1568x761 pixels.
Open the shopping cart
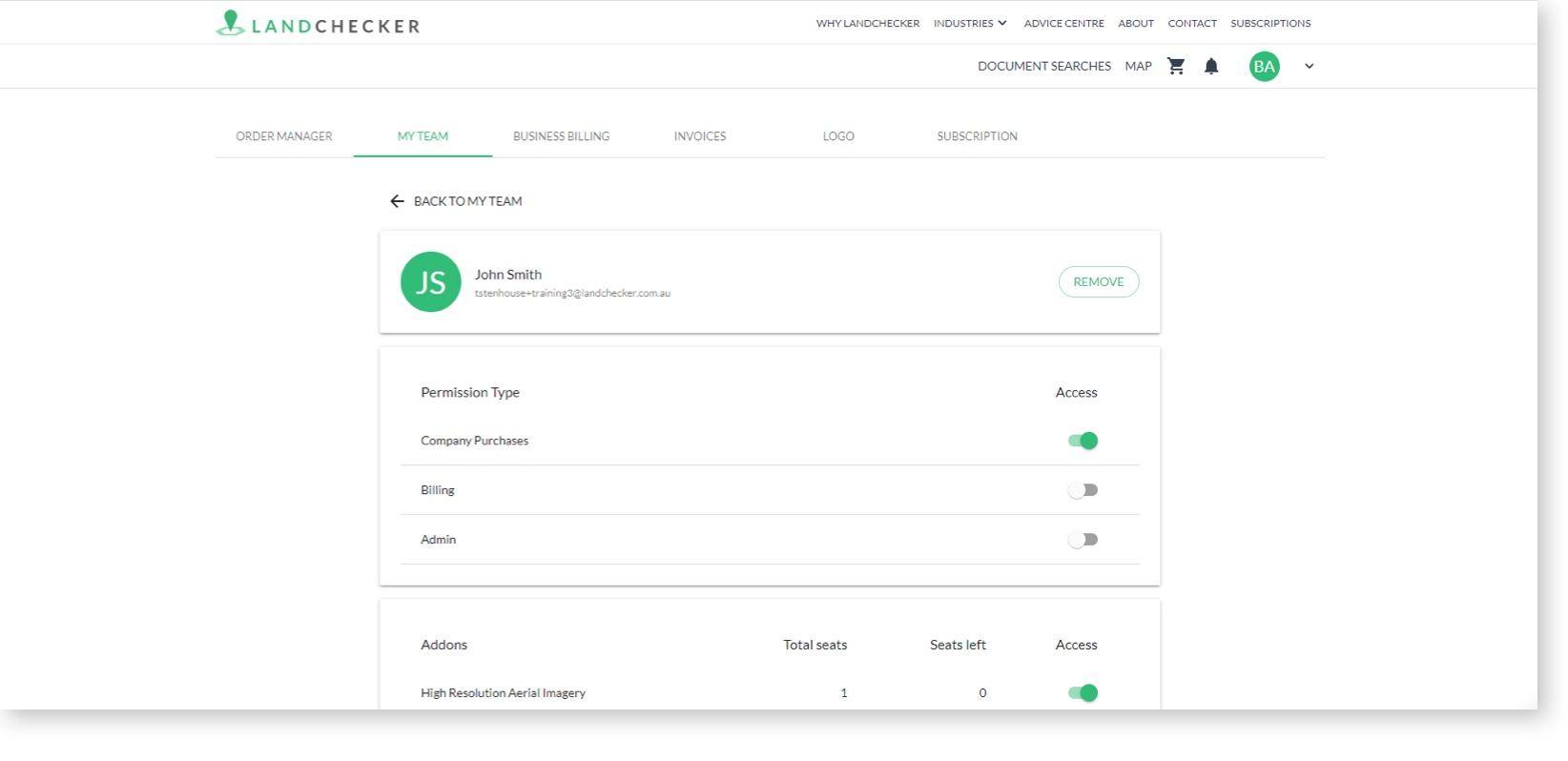[x=1176, y=66]
